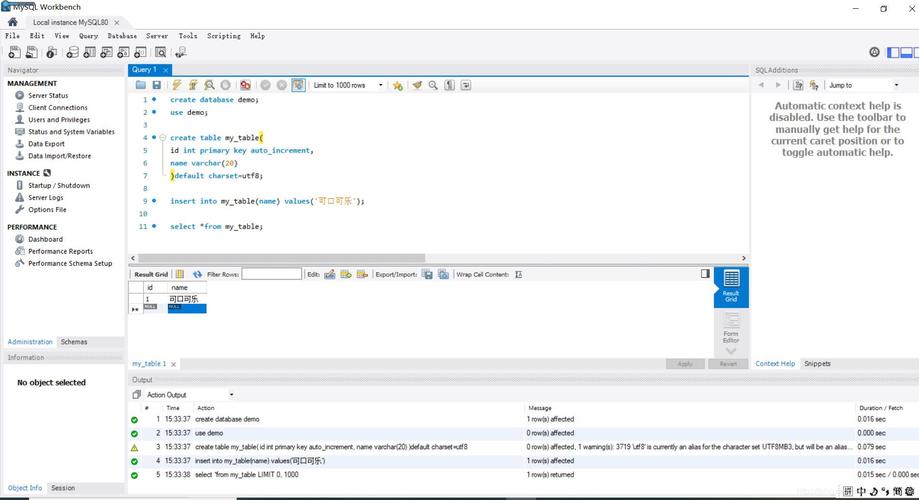This screenshot has height=500, width=919.
Task: Open Users and Privileges
Action: [x=58, y=120]
